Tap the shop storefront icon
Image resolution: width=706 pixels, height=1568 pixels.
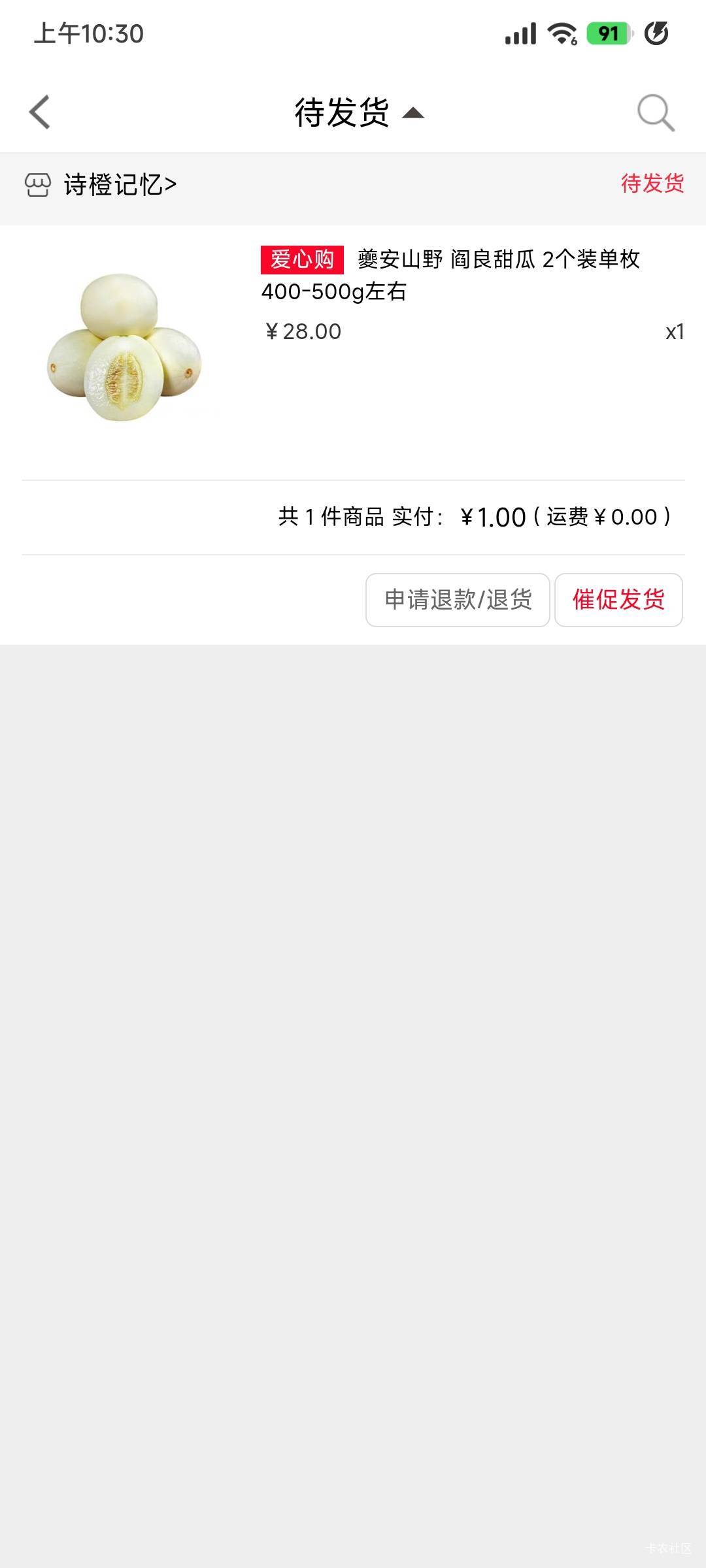pos(37,185)
